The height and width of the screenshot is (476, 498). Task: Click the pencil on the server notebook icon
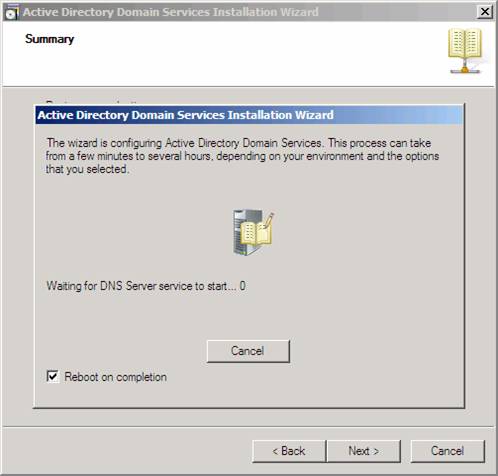pos(269,220)
